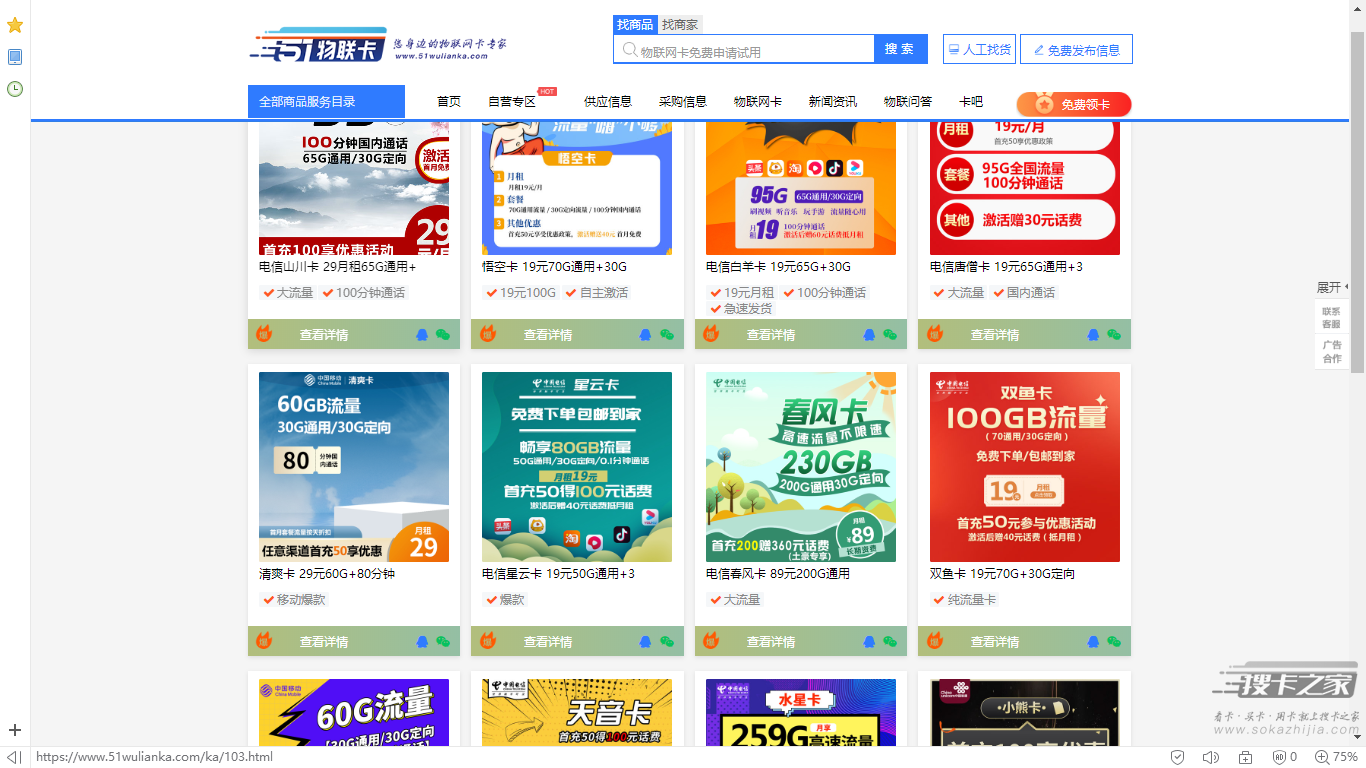Click 查看详情 on 悟空卡 card
This screenshot has height=768, width=1366.
[548, 335]
